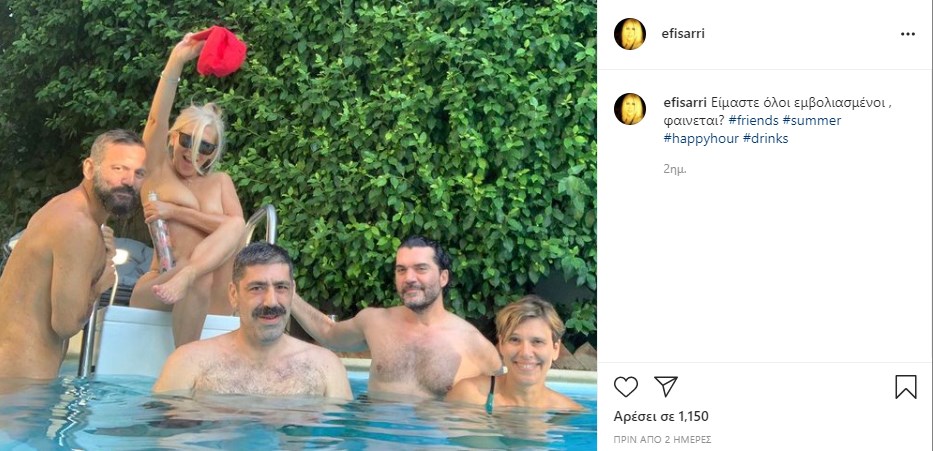Save post with the bookmark icon
Screen dimensions: 933x451
906,387
